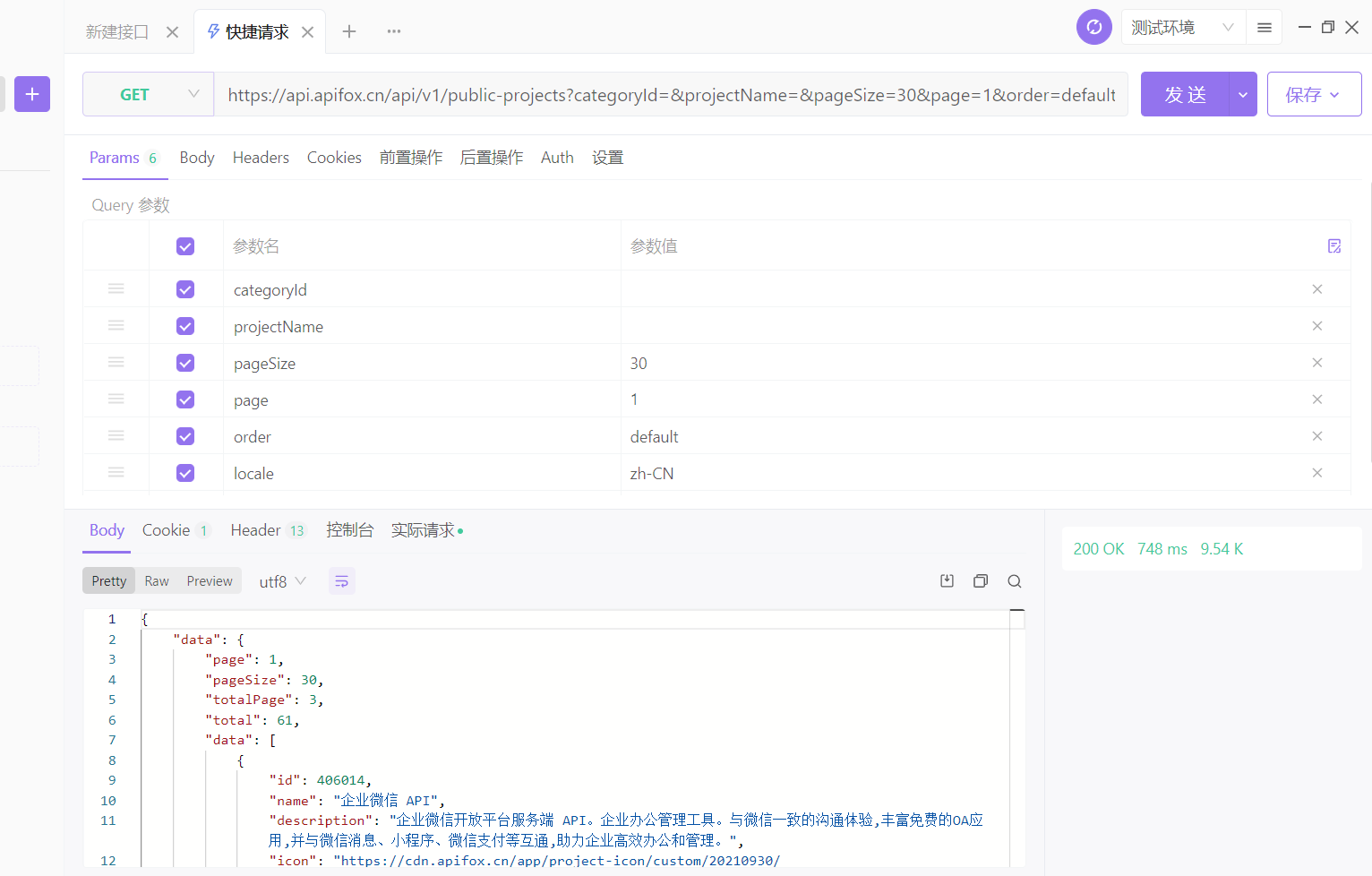Image resolution: width=1372 pixels, height=876 pixels.
Task: Open the hamburger menu next to environment
Action: click(x=1265, y=28)
